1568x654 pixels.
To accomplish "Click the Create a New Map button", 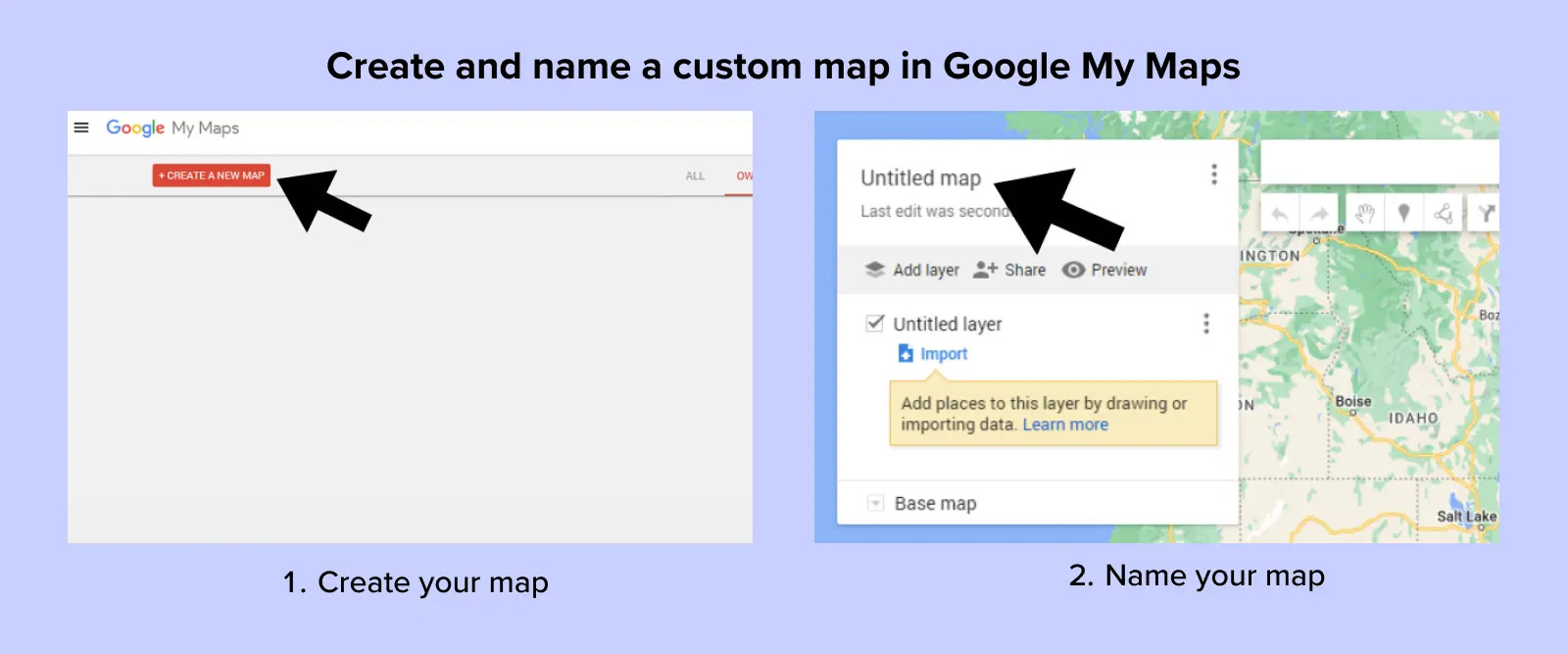I will (212, 176).
